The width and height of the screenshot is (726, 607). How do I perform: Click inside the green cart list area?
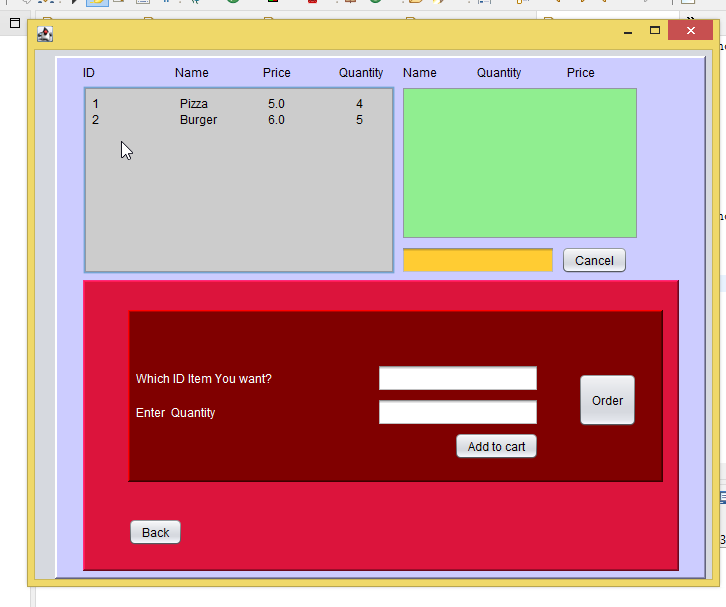coord(519,163)
